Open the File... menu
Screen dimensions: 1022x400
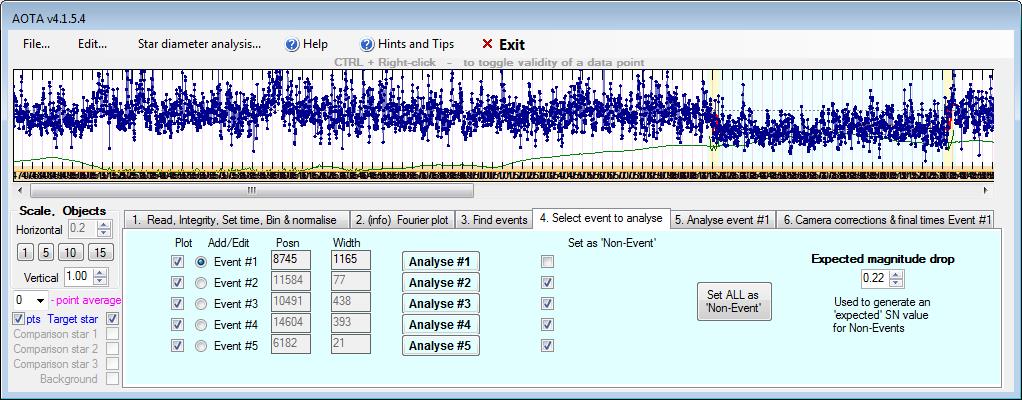[36, 44]
